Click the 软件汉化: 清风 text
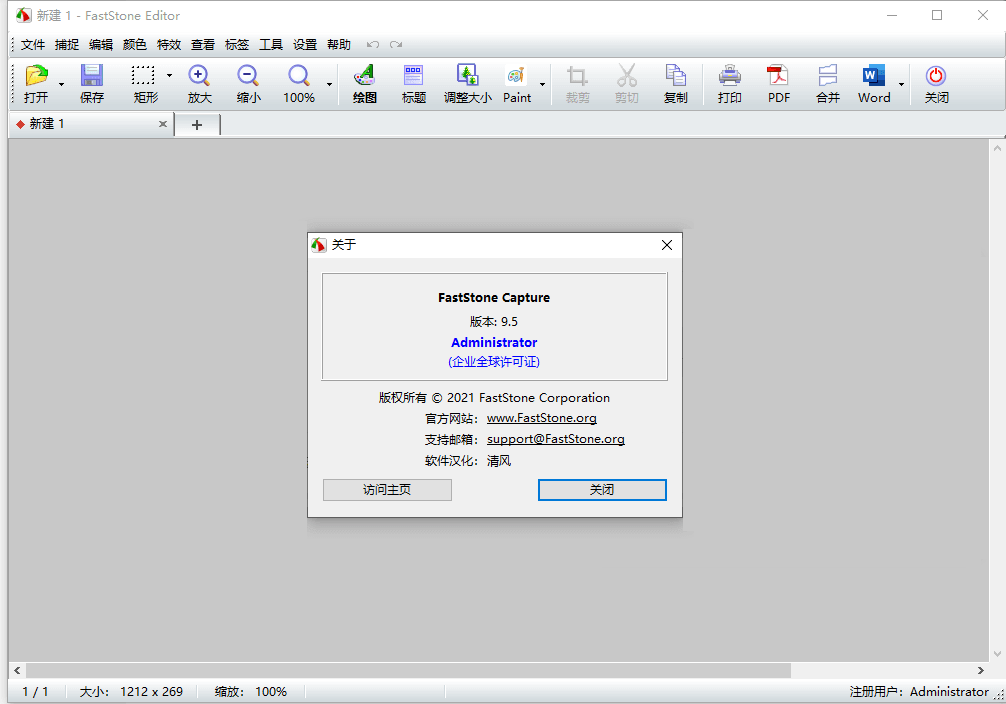The width and height of the screenshot is (1006, 704). tap(468, 461)
